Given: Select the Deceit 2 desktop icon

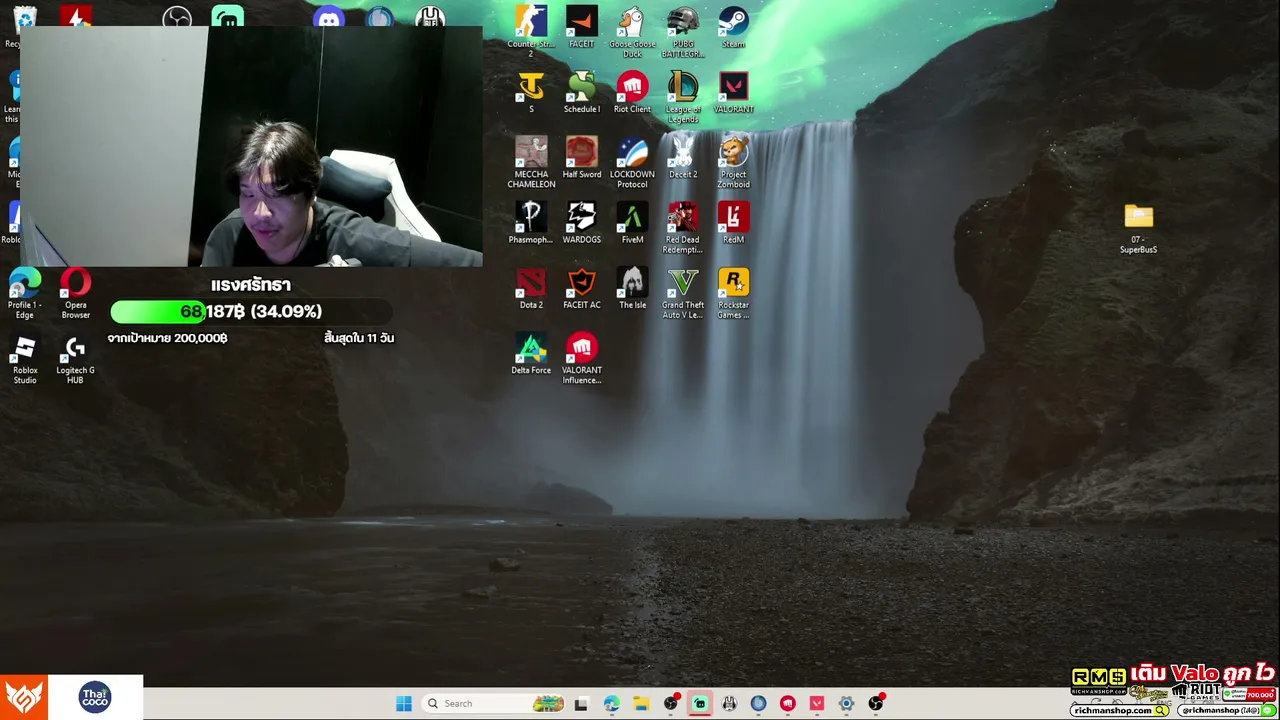Looking at the screenshot, I should pyautogui.click(x=683, y=157).
